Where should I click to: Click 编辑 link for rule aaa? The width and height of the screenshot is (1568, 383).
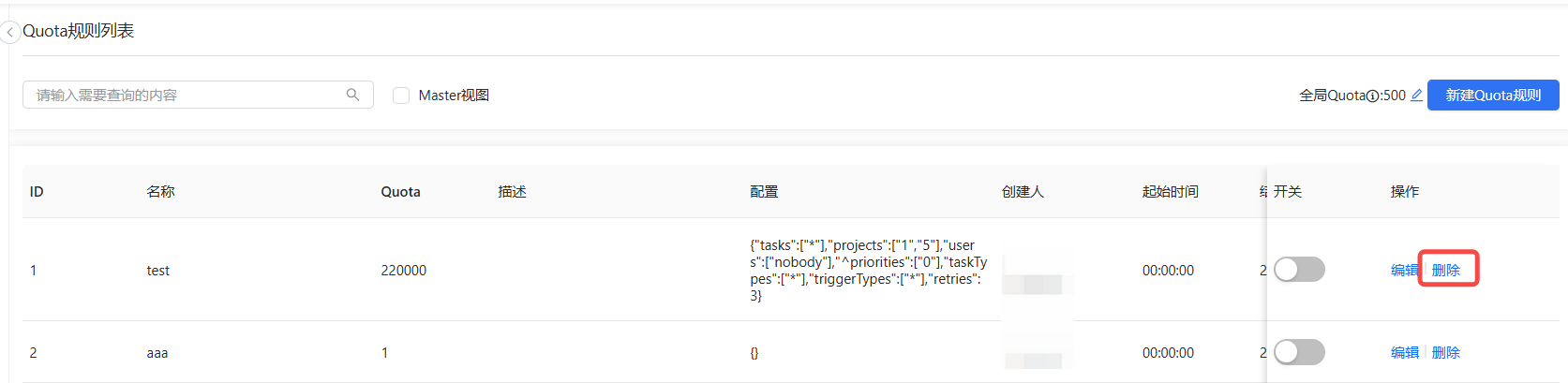(1404, 353)
